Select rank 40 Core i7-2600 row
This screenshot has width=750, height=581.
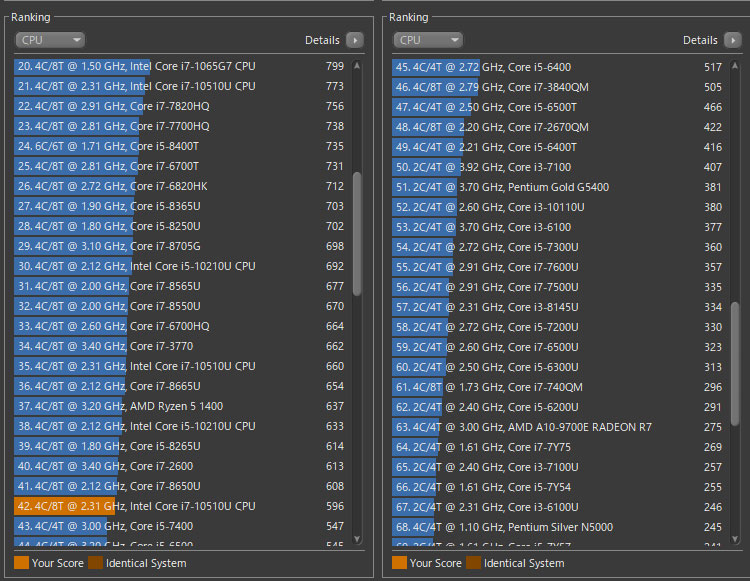181,466
